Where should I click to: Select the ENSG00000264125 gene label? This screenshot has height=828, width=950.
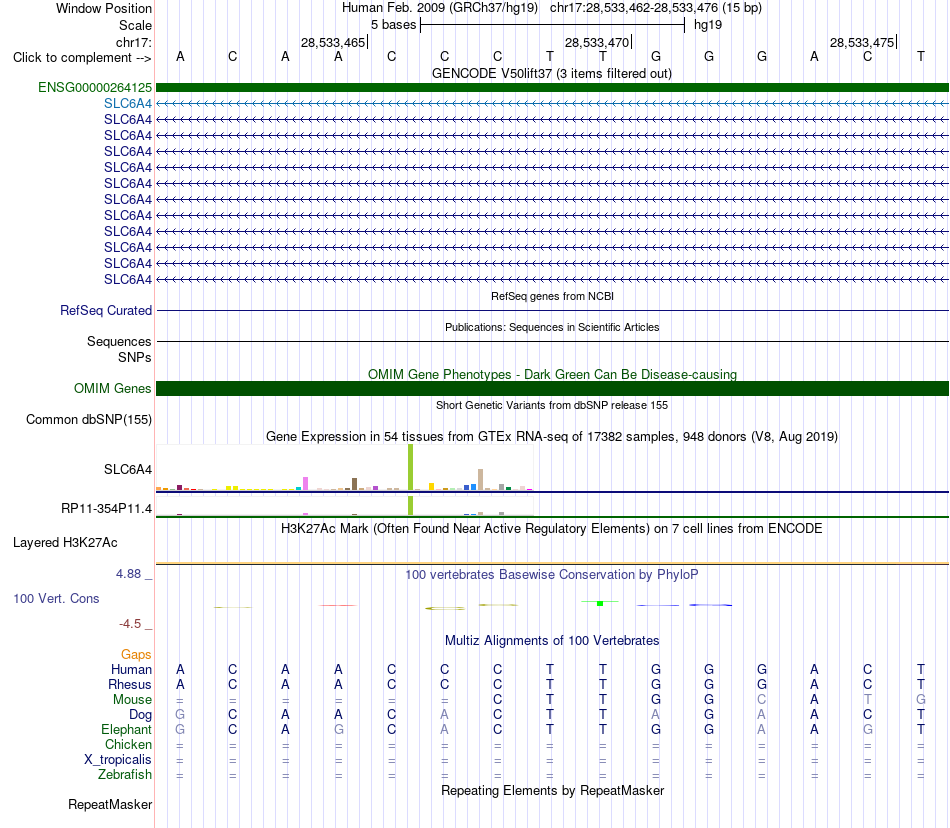pyautogui.click(x=95, y=87)
